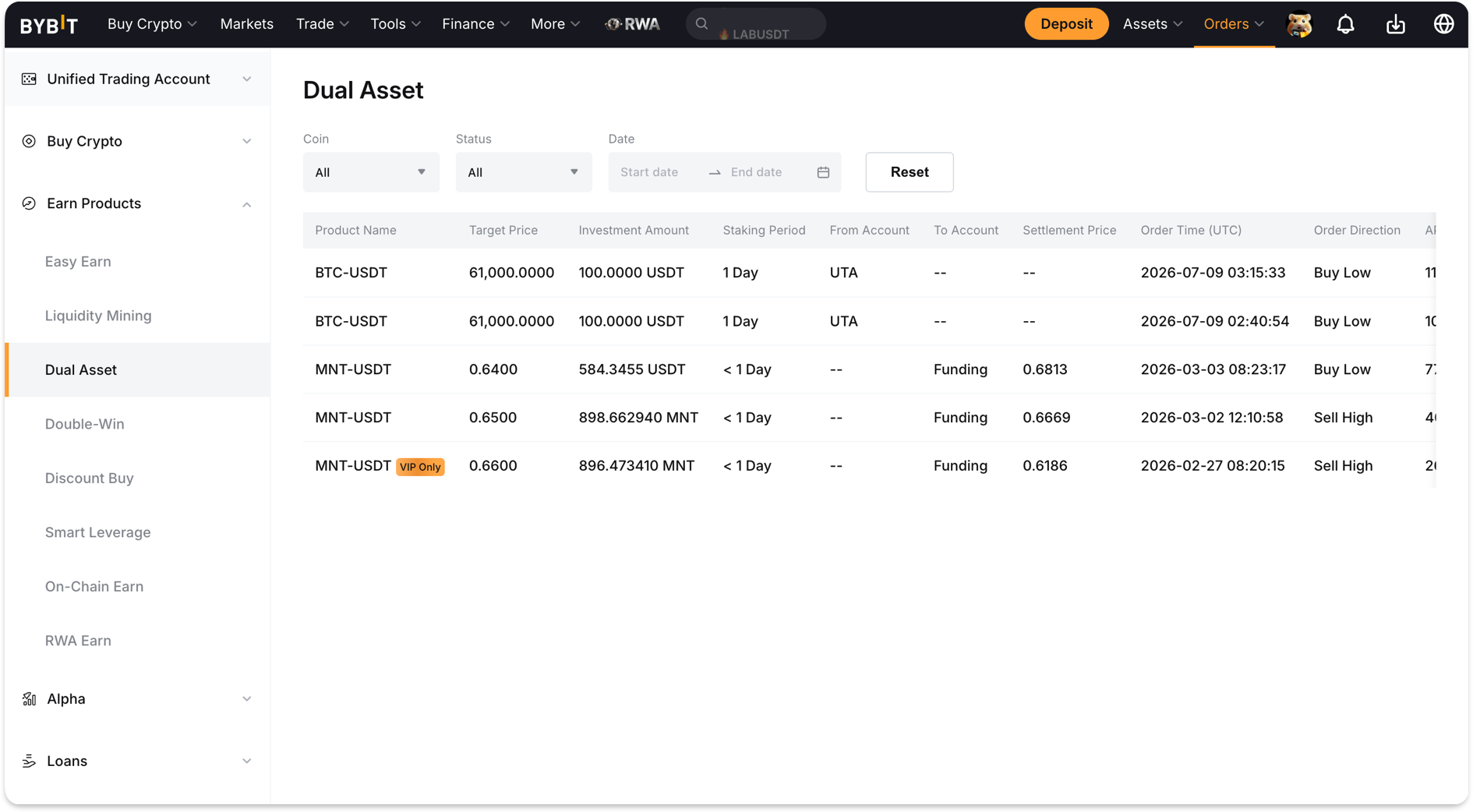Click the Investment Amount column header
1473x812 pixels.
coord(633,231)
